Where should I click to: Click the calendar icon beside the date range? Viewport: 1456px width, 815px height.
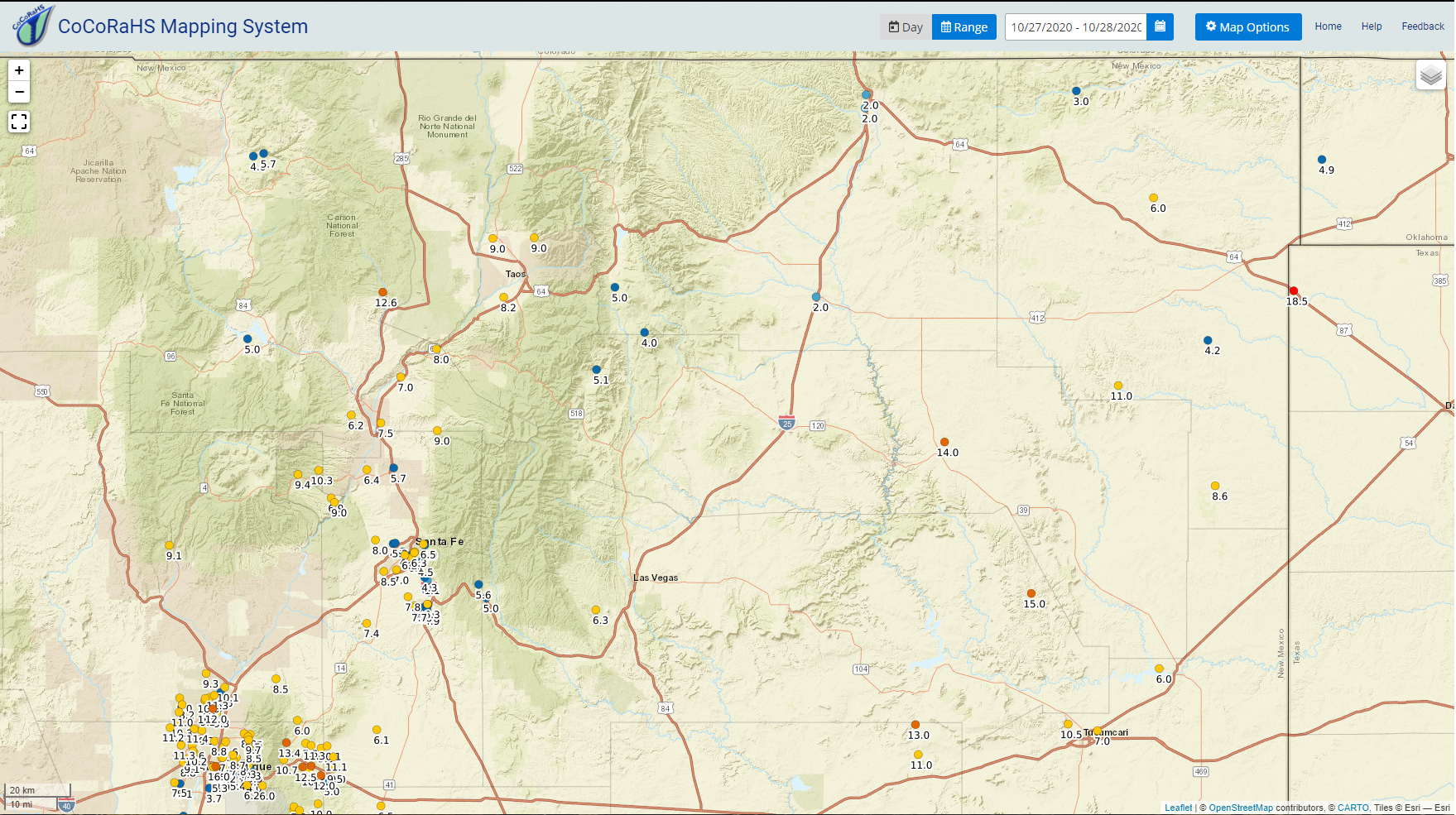click(1160, 26)
